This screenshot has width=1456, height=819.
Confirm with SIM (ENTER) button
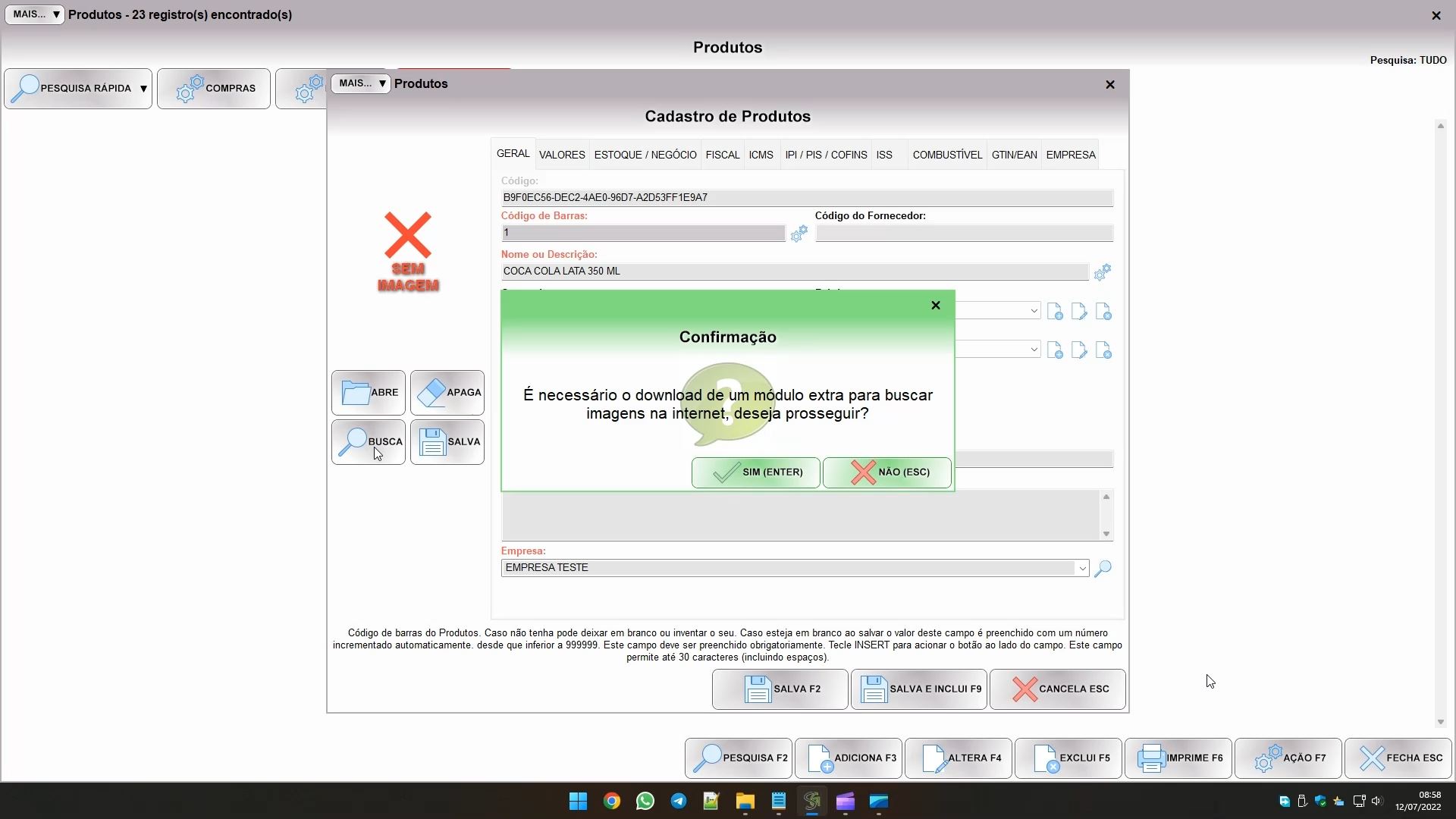pos(755,472)
